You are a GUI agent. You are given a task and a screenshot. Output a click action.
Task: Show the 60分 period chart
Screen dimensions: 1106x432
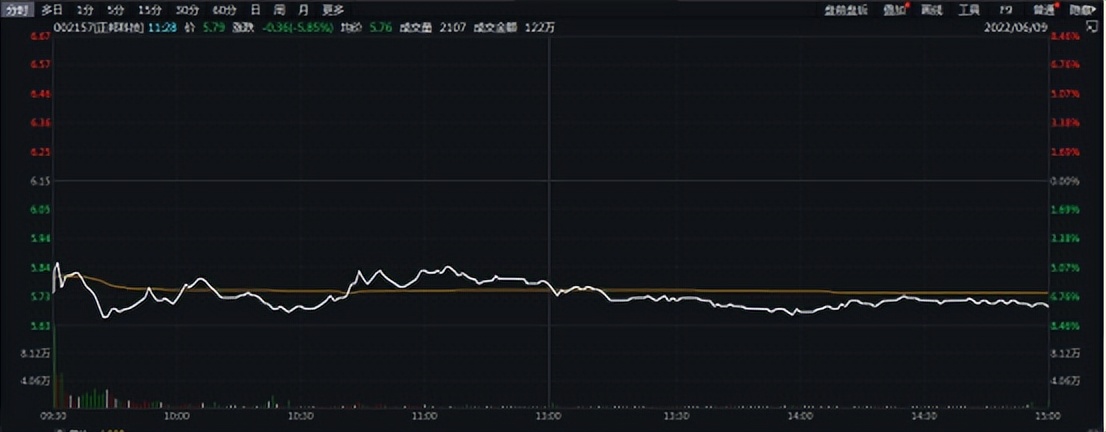coord(223,9)
